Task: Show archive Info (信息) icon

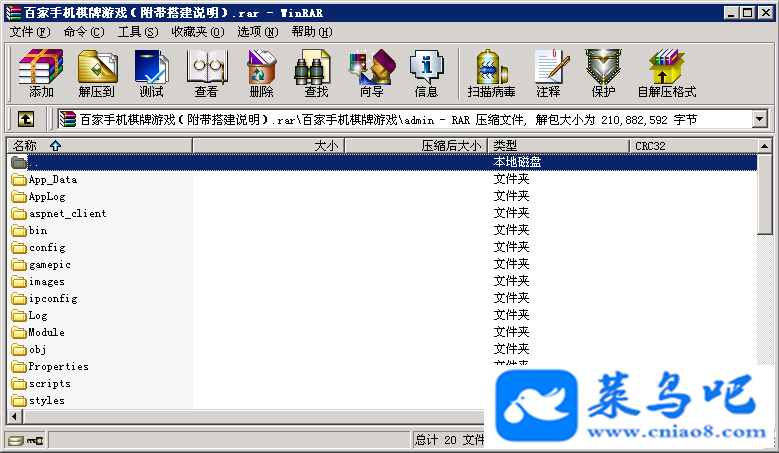Action: (426, 73)
